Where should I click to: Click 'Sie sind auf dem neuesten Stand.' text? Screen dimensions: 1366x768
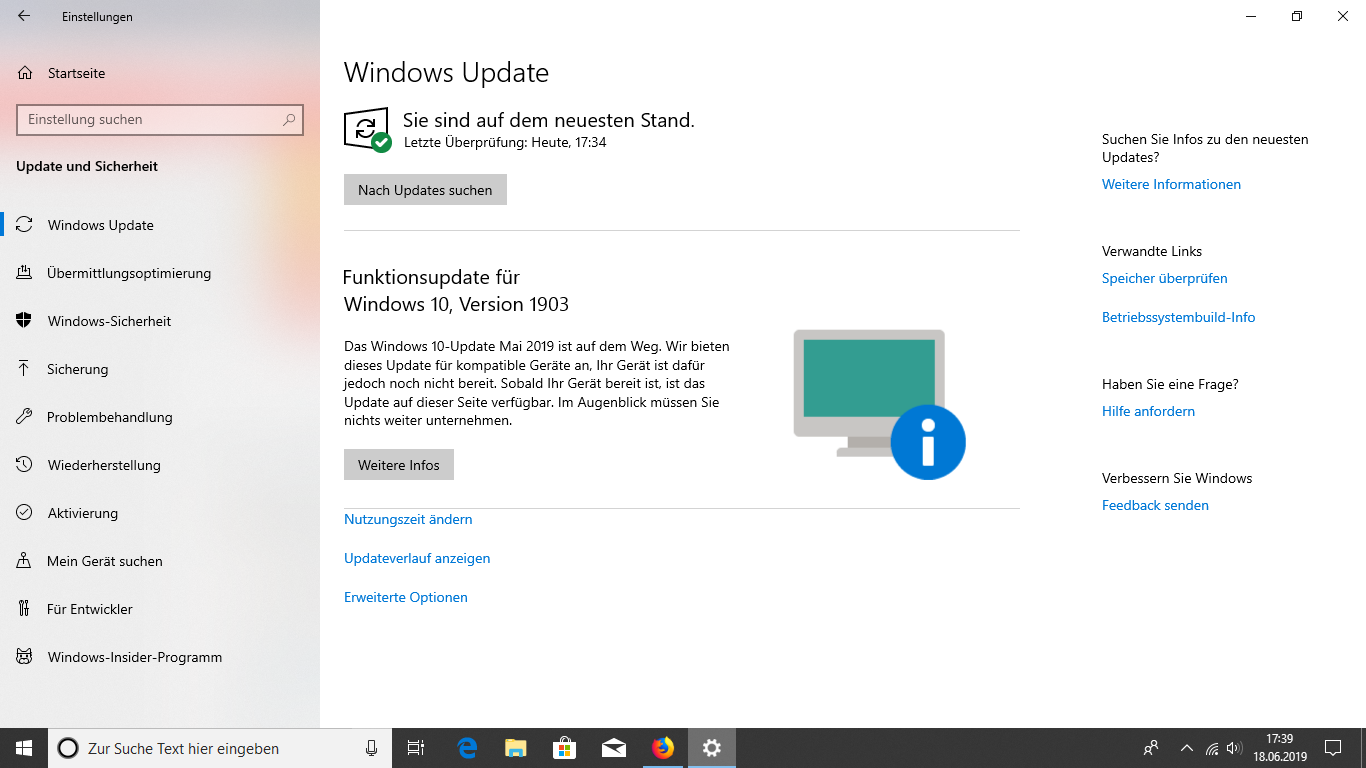point(548,120)
